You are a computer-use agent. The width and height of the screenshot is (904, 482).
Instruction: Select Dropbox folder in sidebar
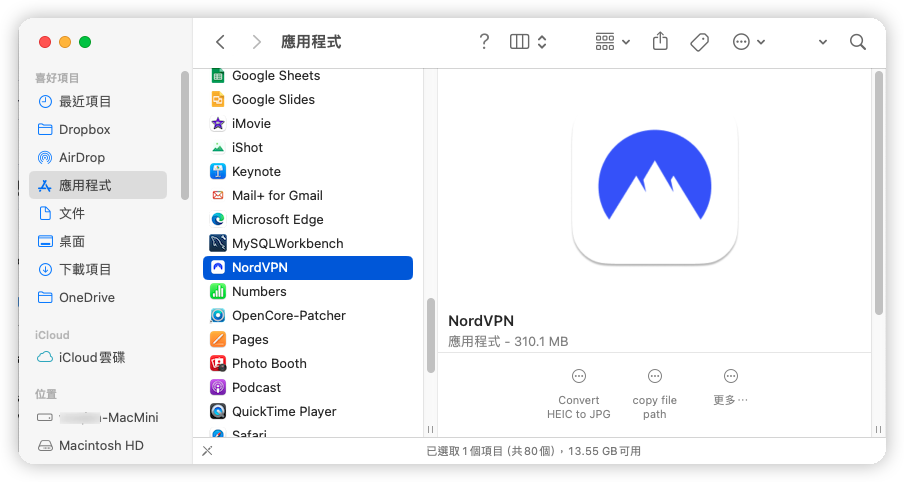(98, 129)
